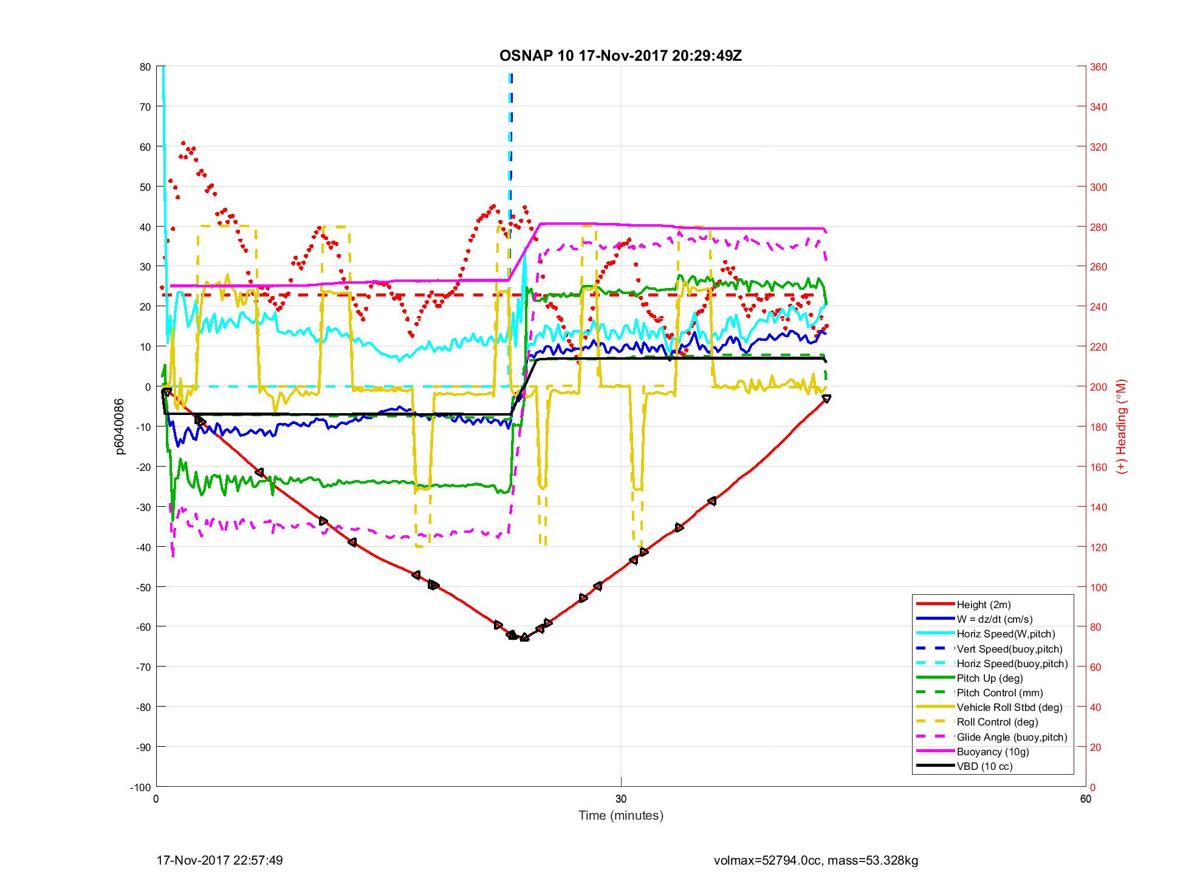
Task: Click the right axis label "(+) Heading (°M)"
Action: [x=1122, y=427]
